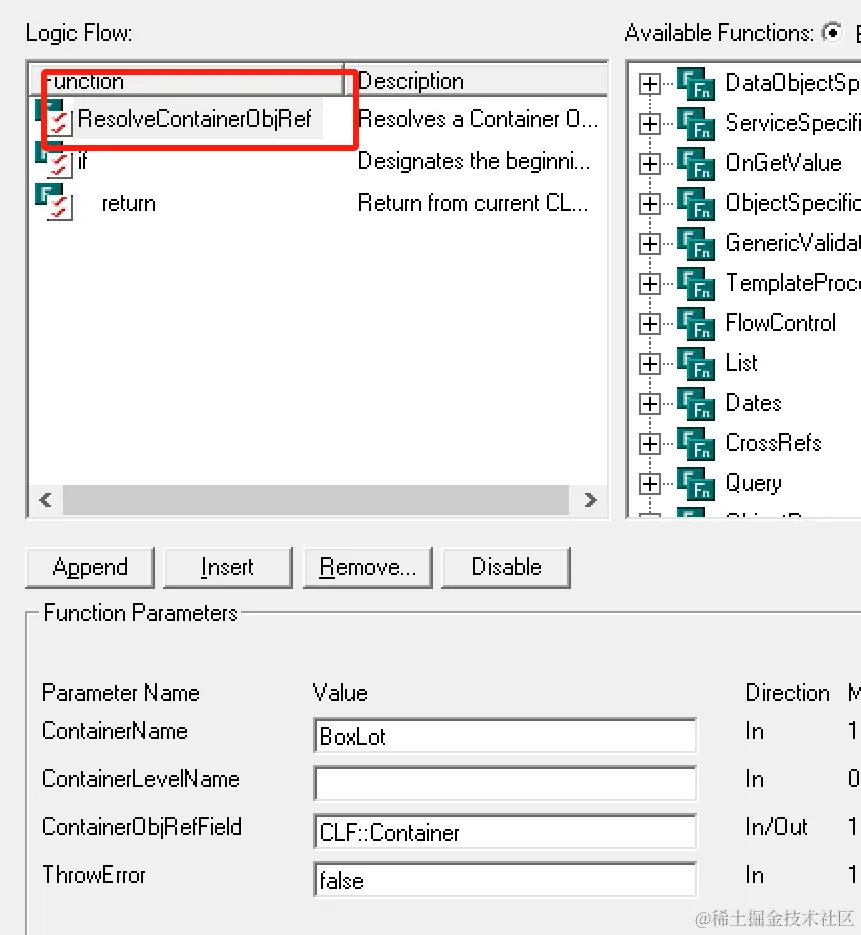Select the Available Functions radio button

(832, 32)
